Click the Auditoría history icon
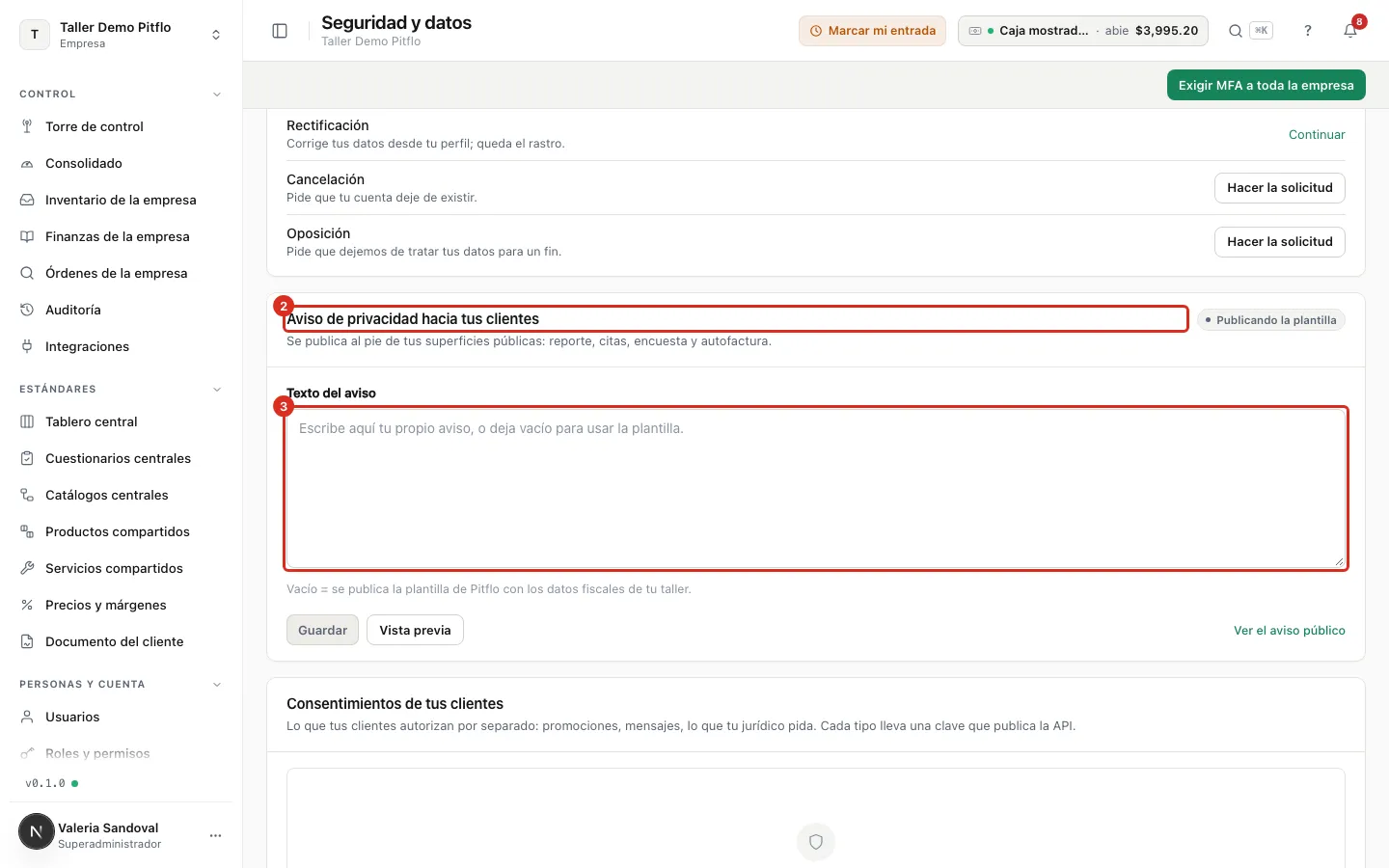The image size is (1389, 868). tap(27, 310)
